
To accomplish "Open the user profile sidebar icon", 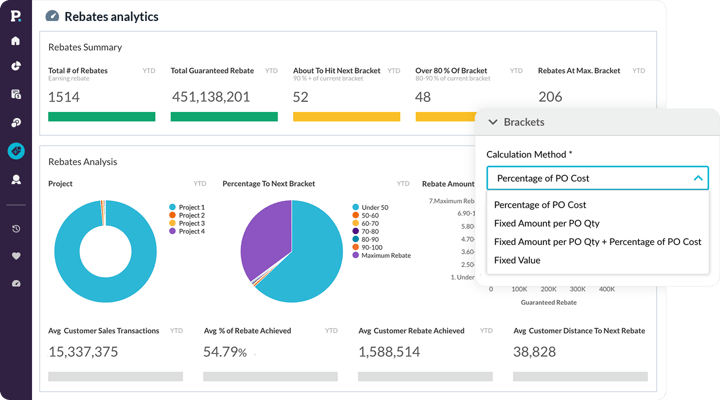I will pos(16,180).
